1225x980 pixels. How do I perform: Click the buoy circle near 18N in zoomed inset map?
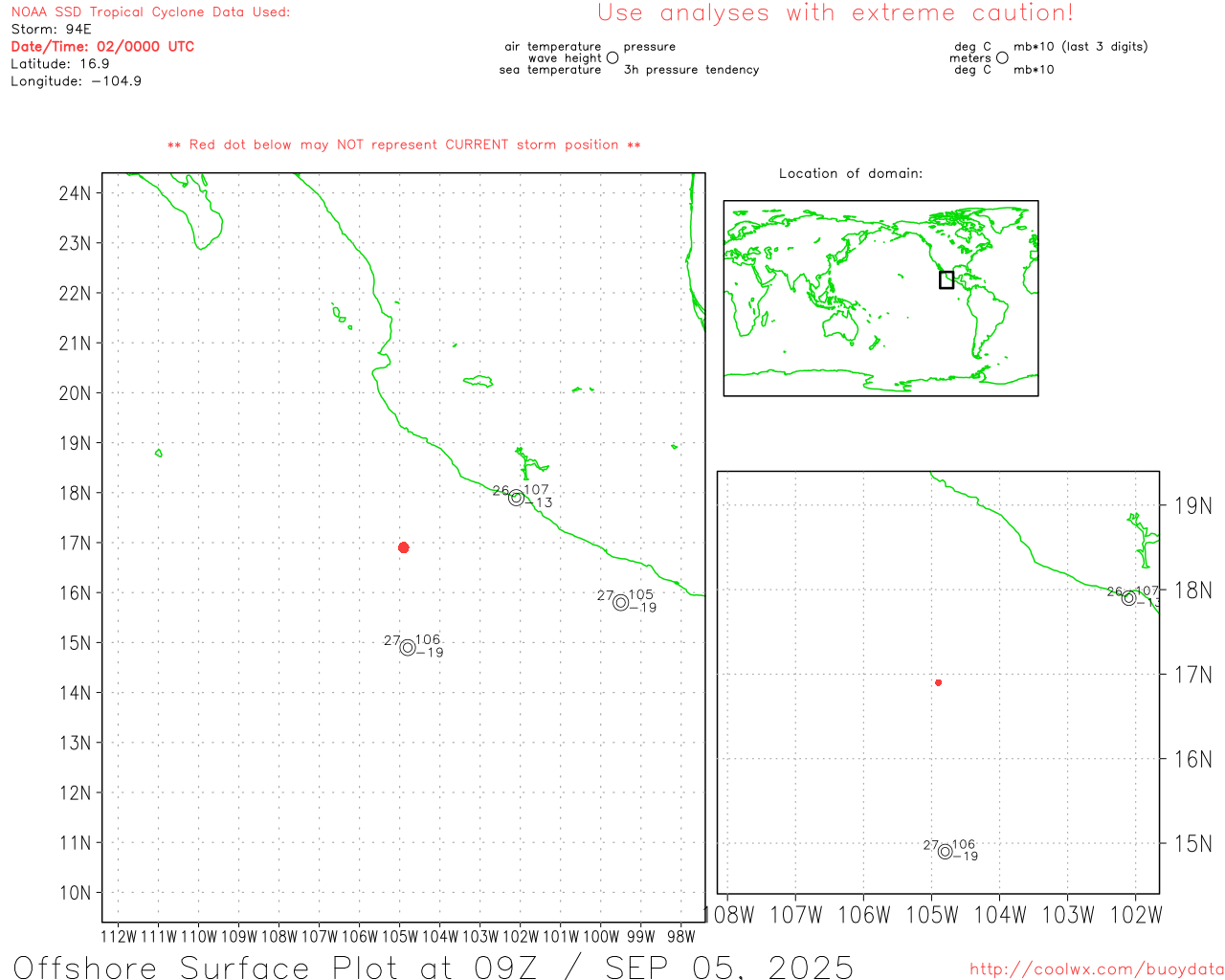click(1128, 598)
